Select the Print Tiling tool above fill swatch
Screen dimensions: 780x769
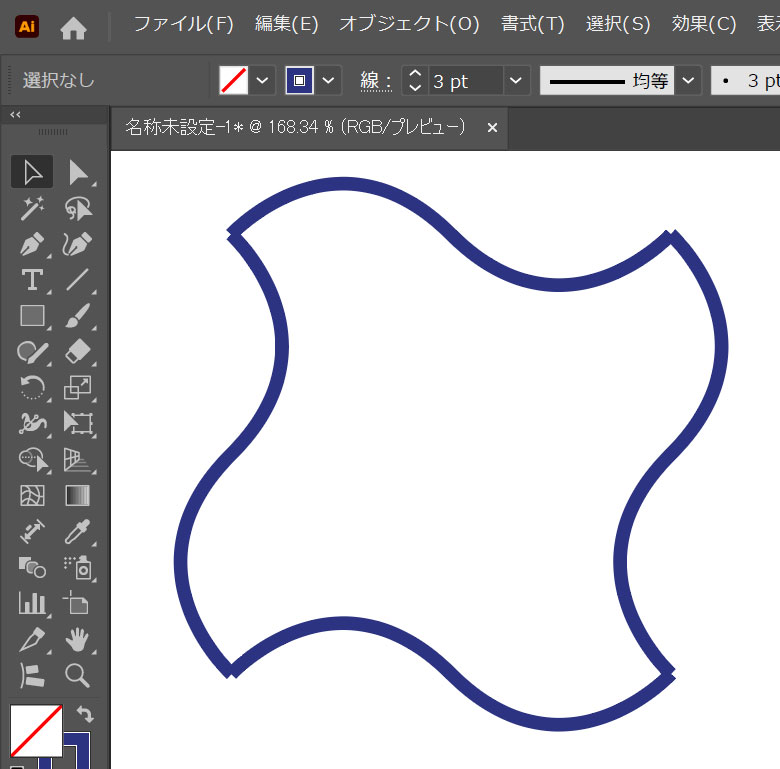point(32,675)
